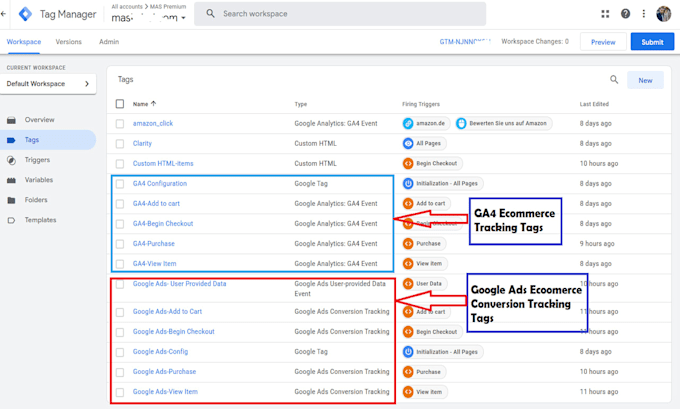680x409 pixels.
Task: Click Purchase trigger on Google Ads-Purchase row
Action: pyautogui.click(x=423, y=372)
